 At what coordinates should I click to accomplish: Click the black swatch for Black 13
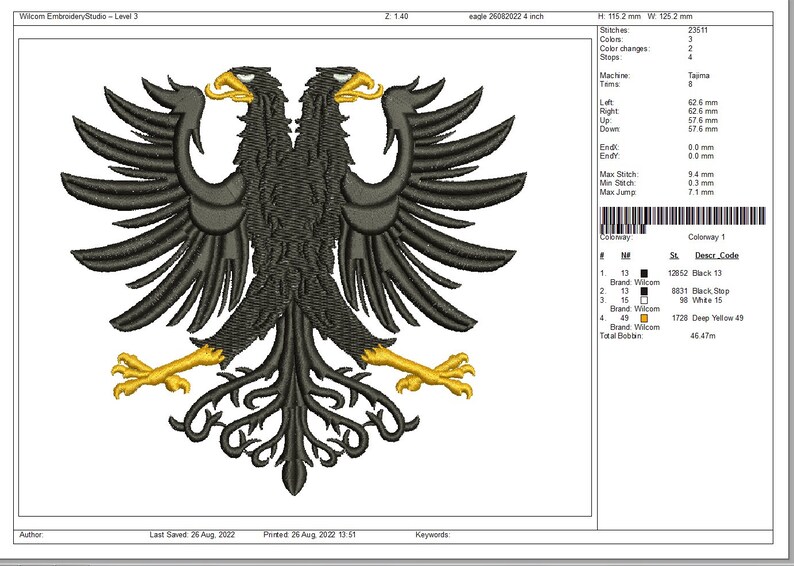pyautogui.click(x=644, y=273)
